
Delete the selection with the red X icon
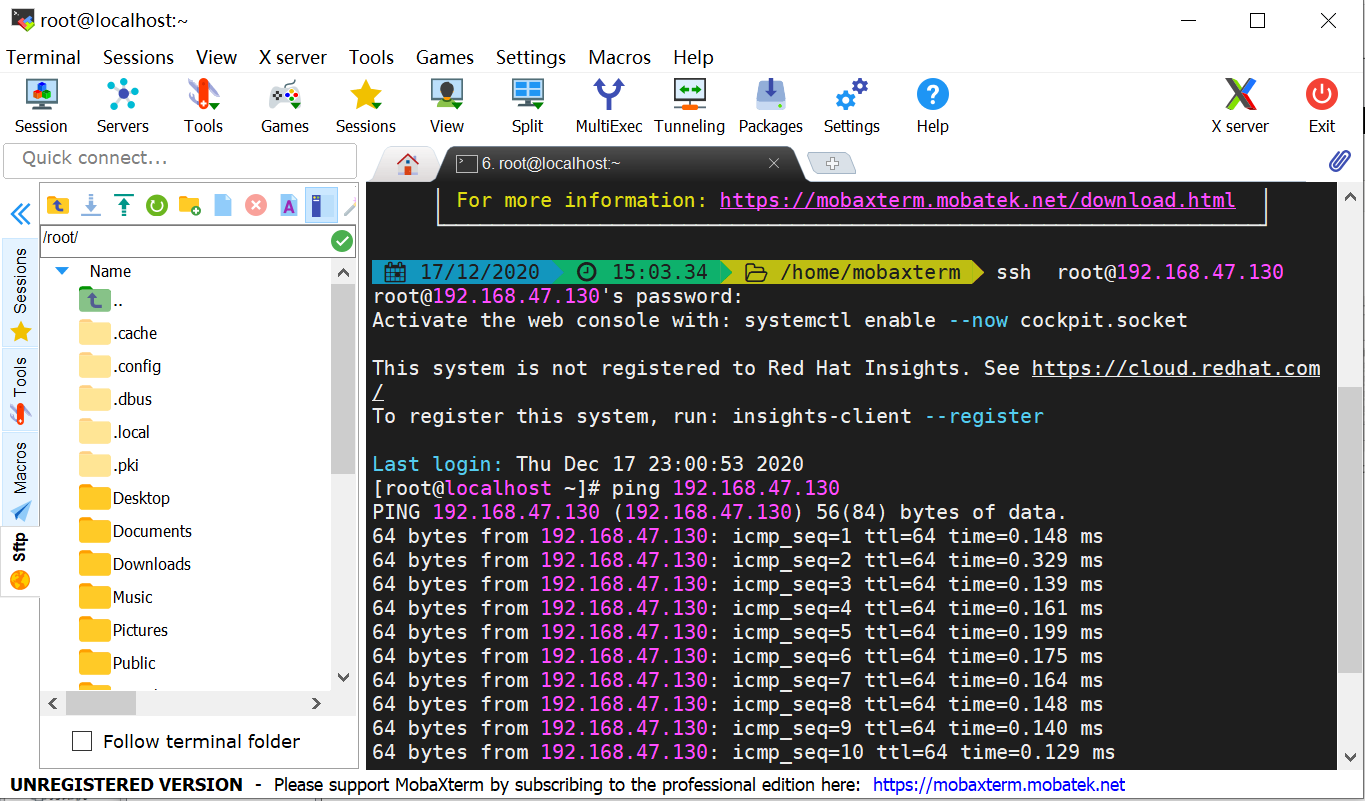point(256,205)
